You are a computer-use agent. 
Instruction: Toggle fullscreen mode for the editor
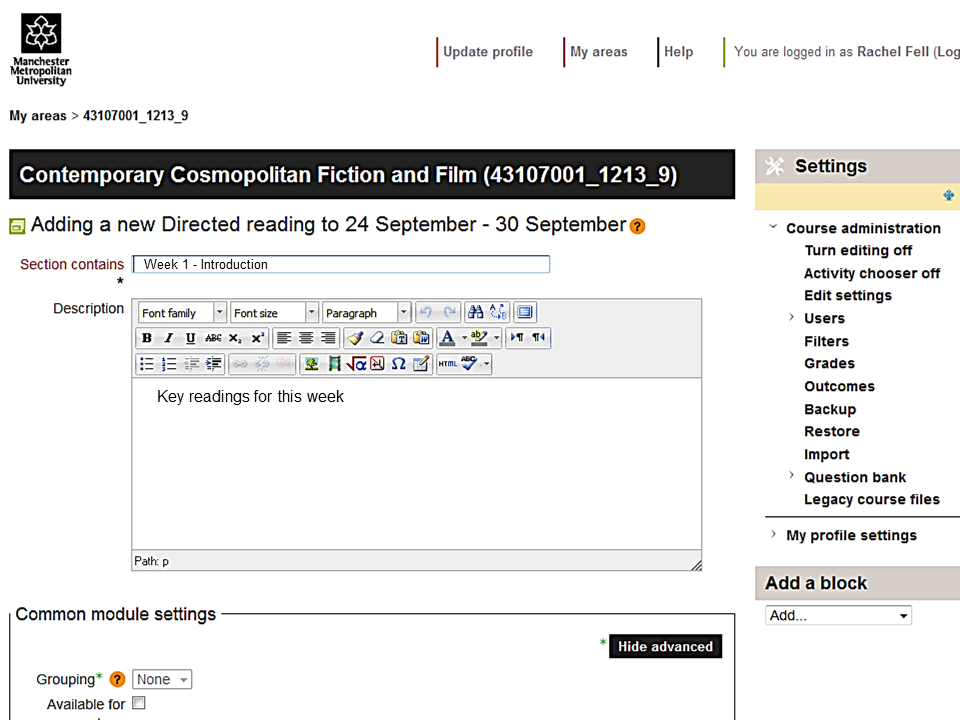coord(525,313)
